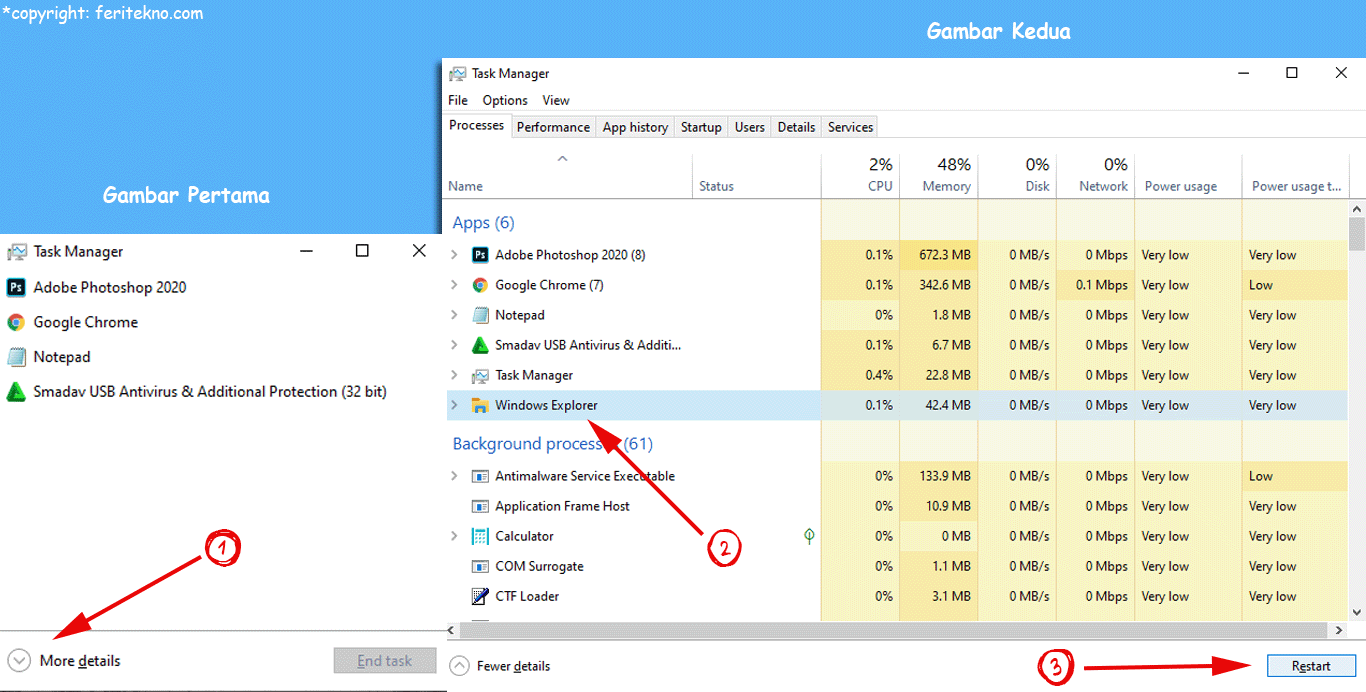The width and height of the screenshot is (1366, 692).
Task: Expand the Task Manager process row
Action: [454, 375]
